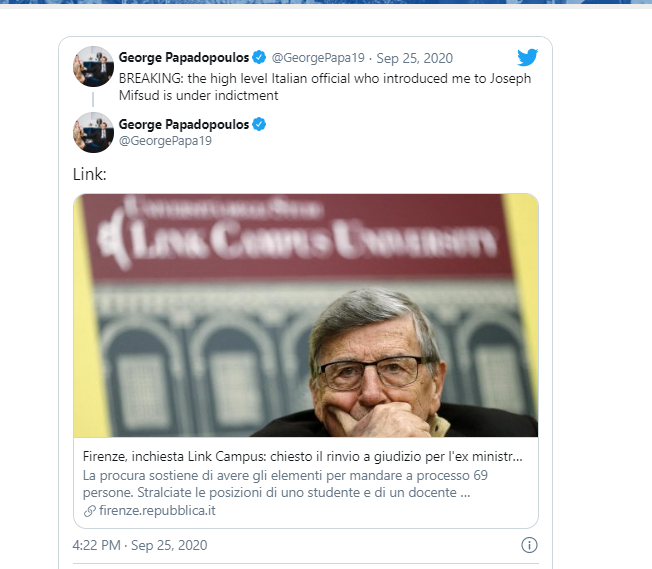Click the thread line connecting the avatars
This screenshot has height=569, width=652.
pyautogui.click(x=93, y=99)
